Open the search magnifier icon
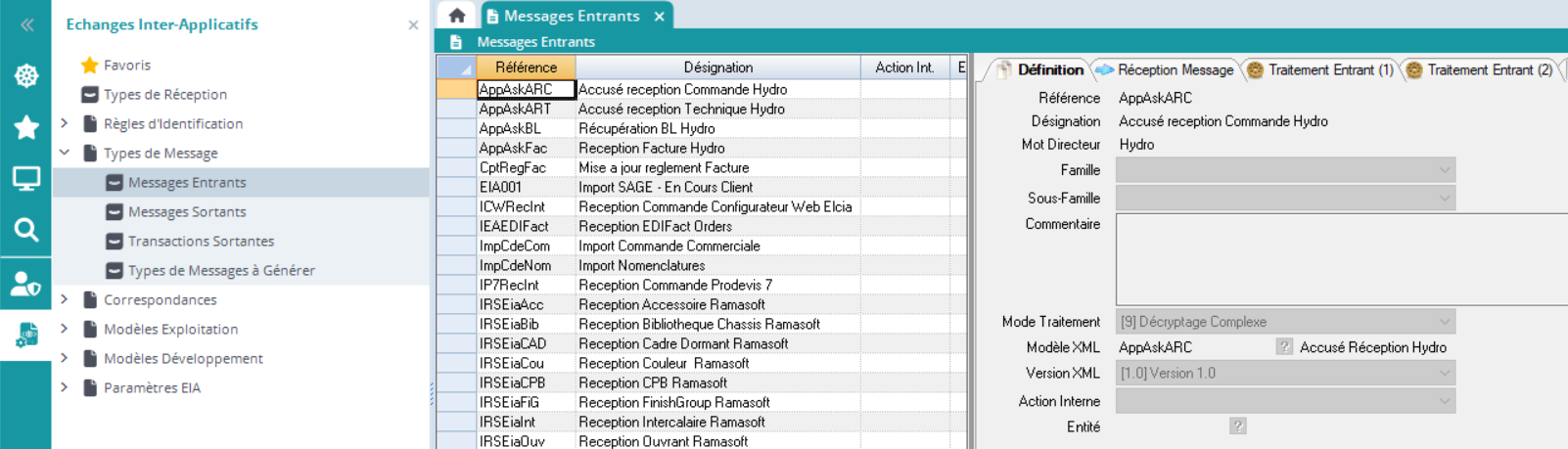Viewport: 1568px width, 449px height. pyautogui.click(x=26, y=230)
